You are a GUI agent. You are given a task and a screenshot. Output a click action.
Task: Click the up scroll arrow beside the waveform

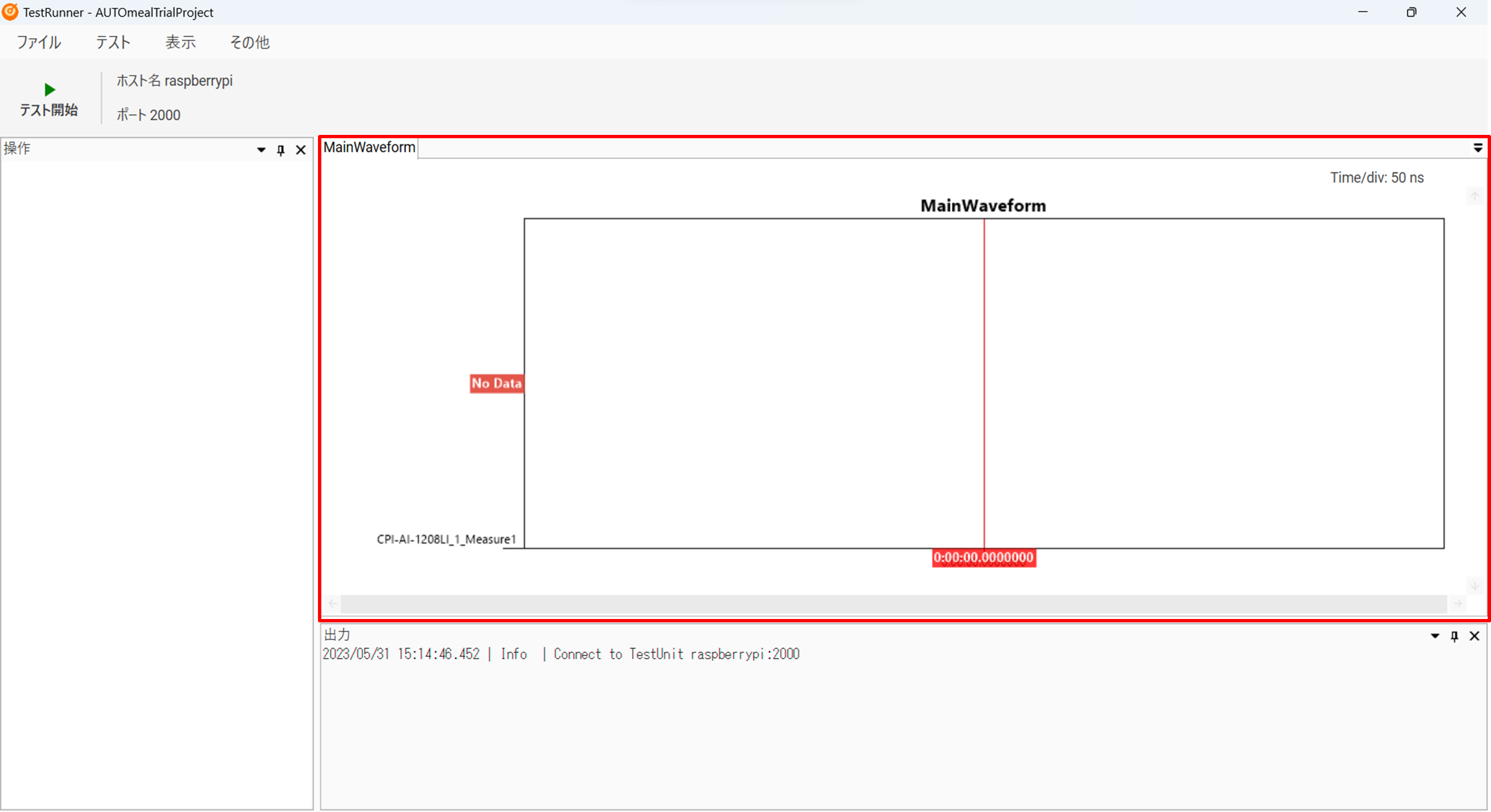[1475, 196]
